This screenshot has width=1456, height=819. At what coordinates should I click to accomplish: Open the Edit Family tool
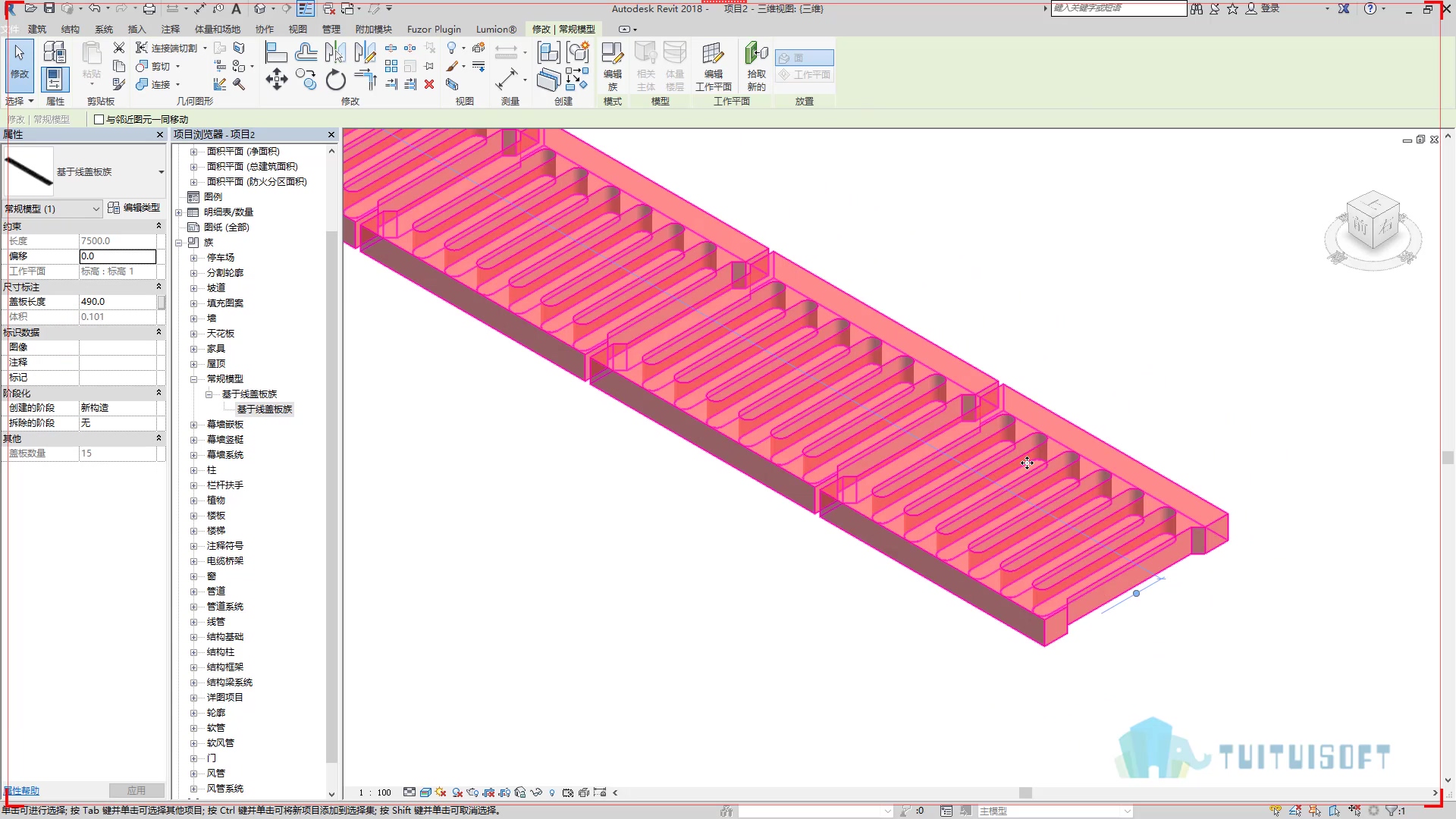pyautogui.click(x=612, y=67)
